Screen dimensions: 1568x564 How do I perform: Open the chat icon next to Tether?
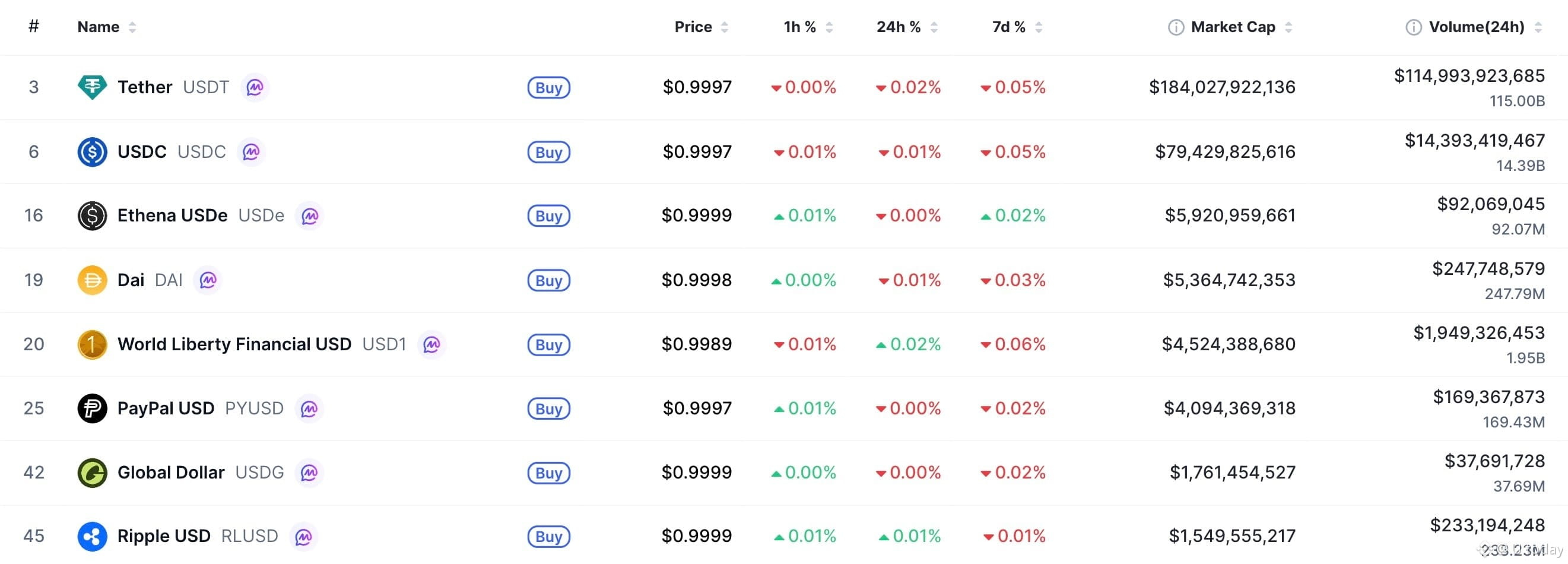coord(256,87)
